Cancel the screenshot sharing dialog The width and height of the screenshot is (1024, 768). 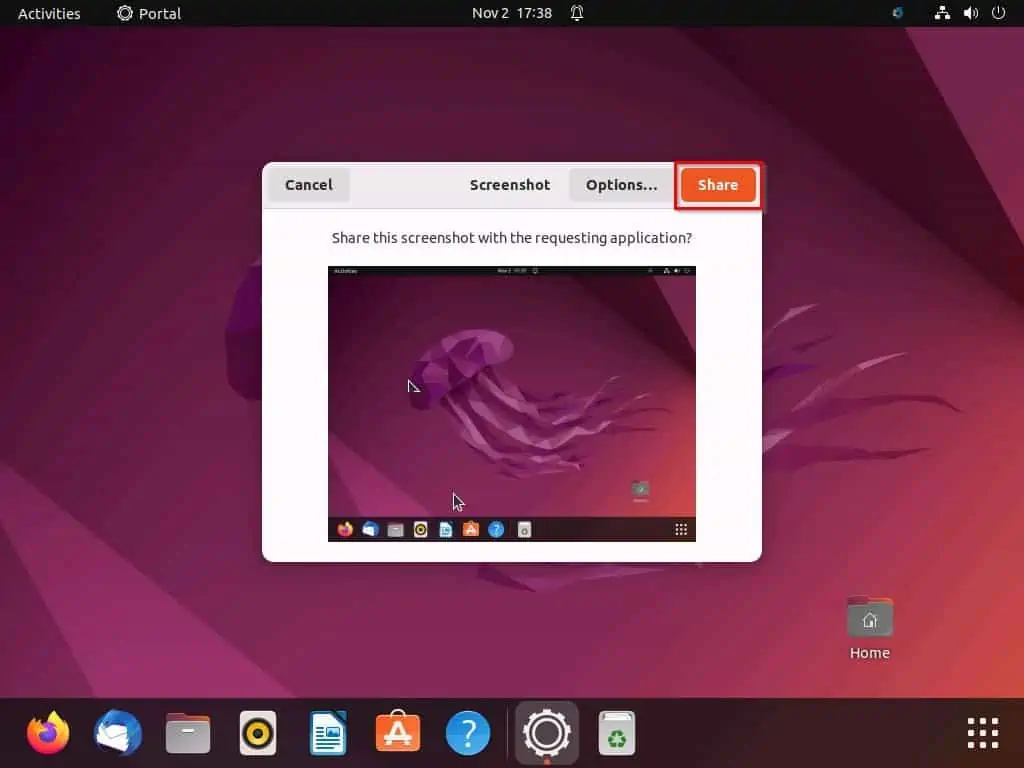pyautogui.click(x=308, y=184)
